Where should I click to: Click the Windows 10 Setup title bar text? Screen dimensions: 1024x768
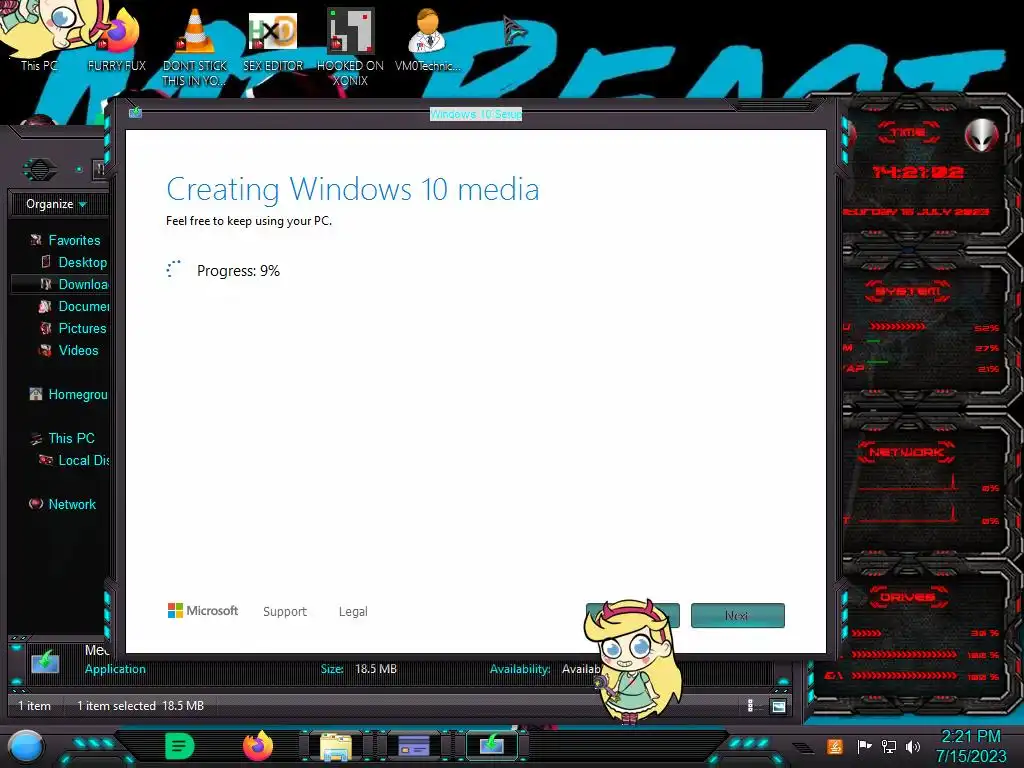(476, 114)
